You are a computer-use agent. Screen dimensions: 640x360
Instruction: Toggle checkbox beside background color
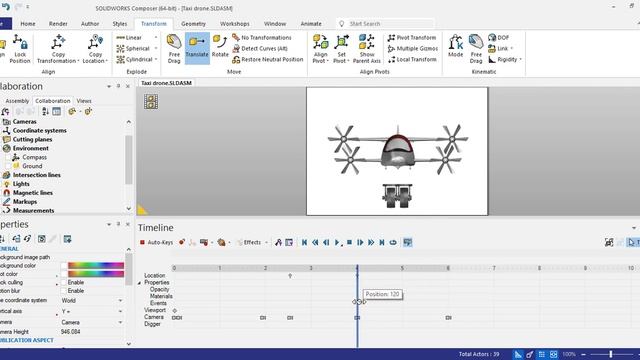tap(64, 266)
